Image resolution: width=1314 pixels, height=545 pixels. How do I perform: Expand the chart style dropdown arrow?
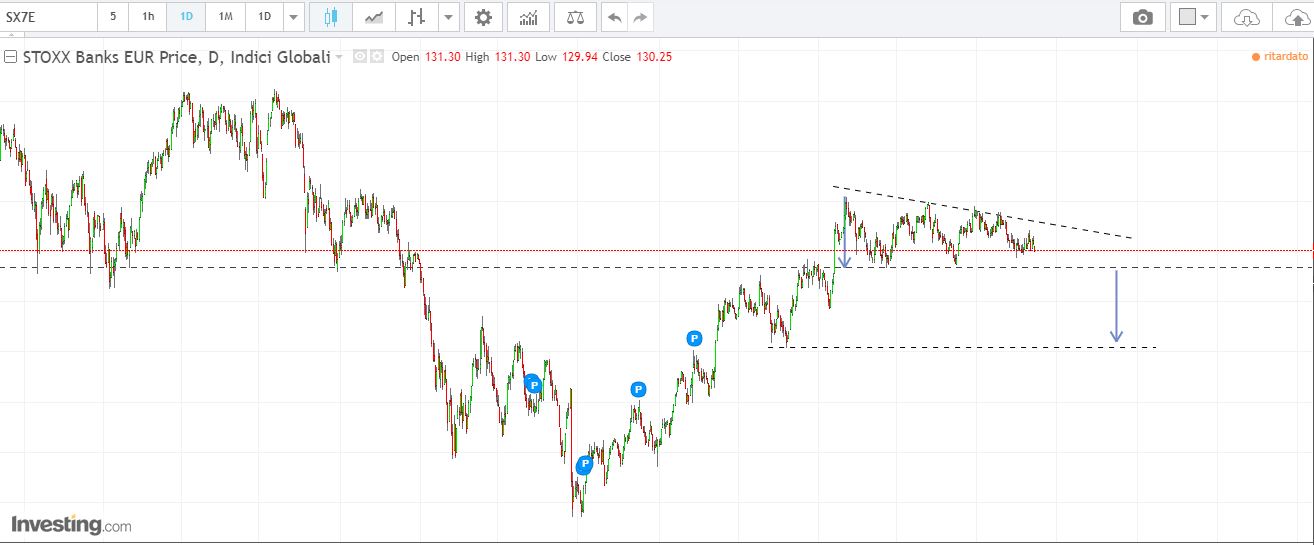[x=448, y=17]
